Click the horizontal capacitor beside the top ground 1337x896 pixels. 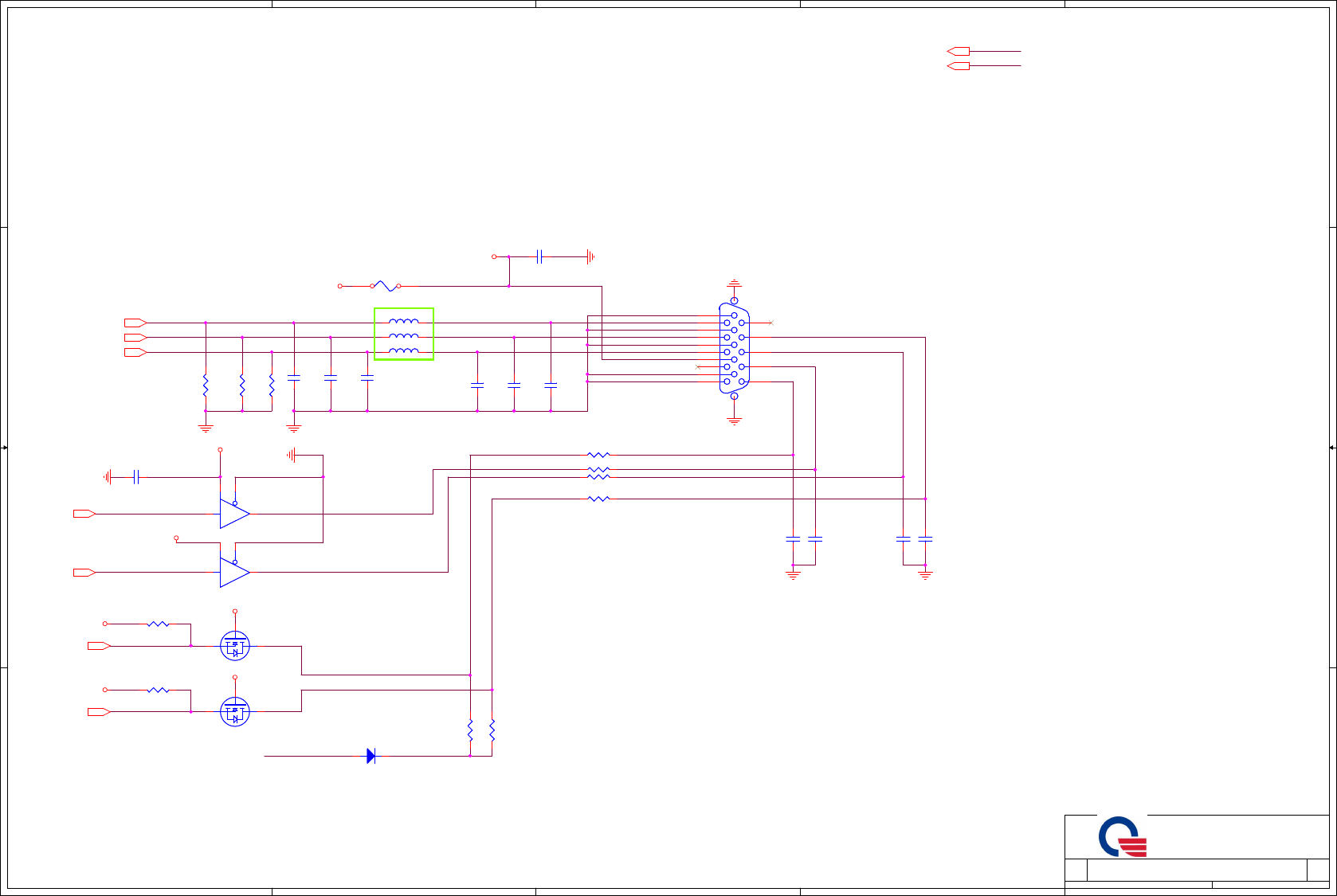click(x=539, y=256)
